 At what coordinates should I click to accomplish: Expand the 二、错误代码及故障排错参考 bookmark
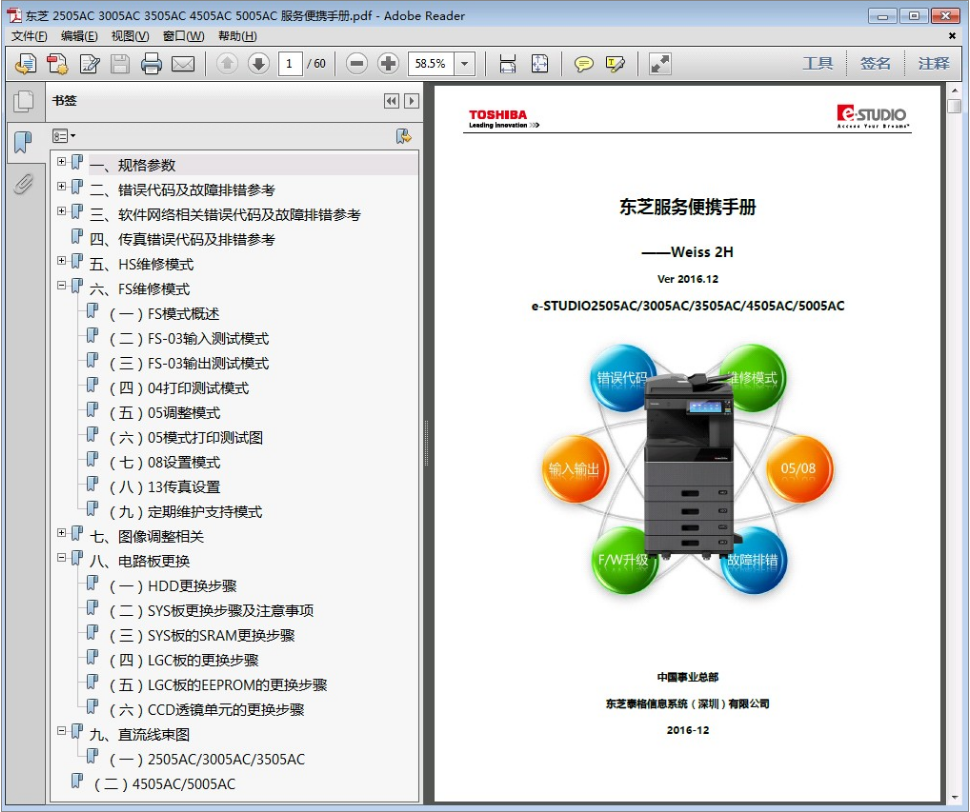click(x=61, y=186)
